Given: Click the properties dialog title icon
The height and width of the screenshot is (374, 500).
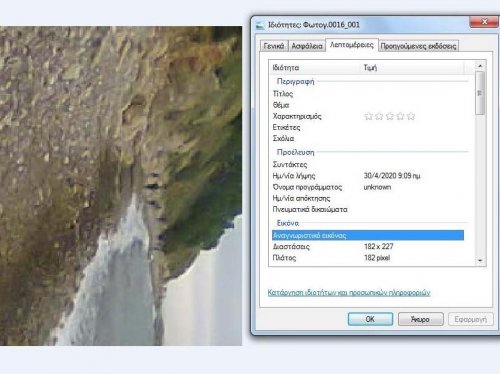Looking at the screenshot, I should [x=260, y=25].
